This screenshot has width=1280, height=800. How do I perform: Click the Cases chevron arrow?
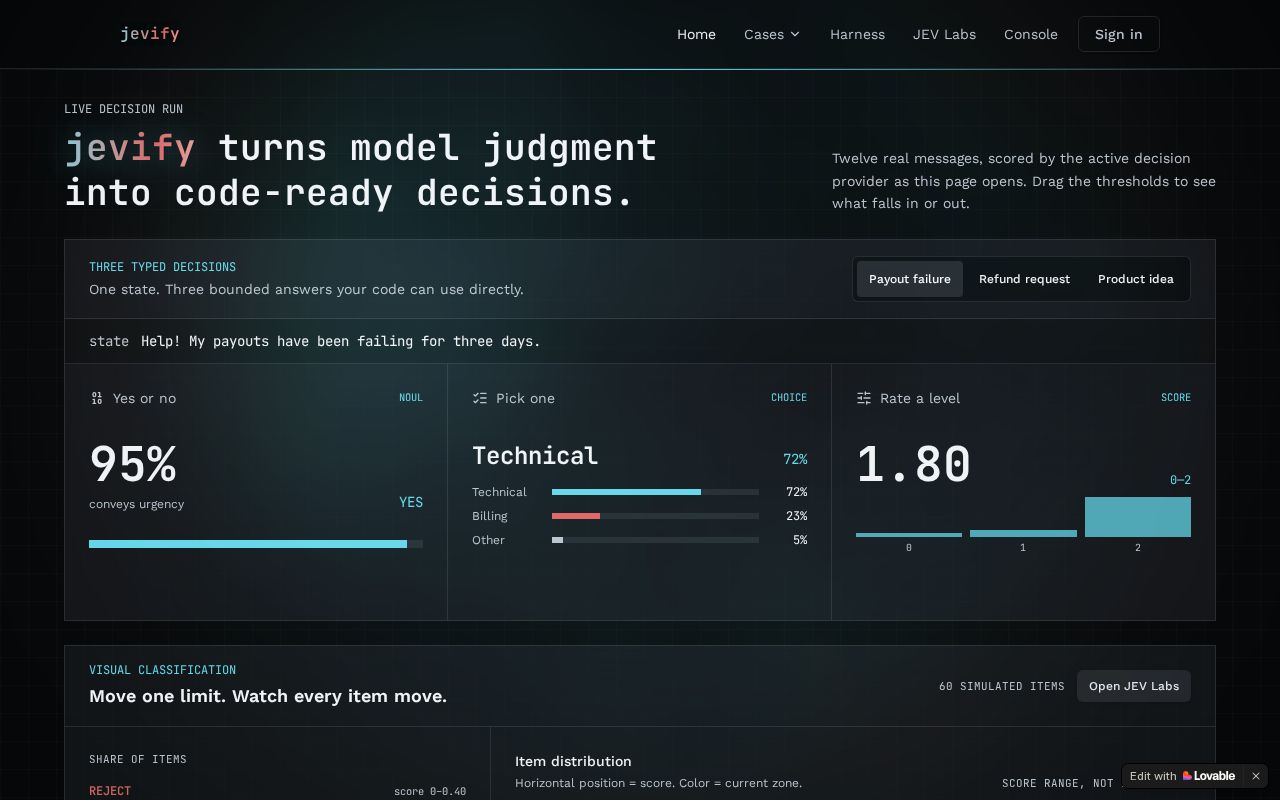click(795, 34)
